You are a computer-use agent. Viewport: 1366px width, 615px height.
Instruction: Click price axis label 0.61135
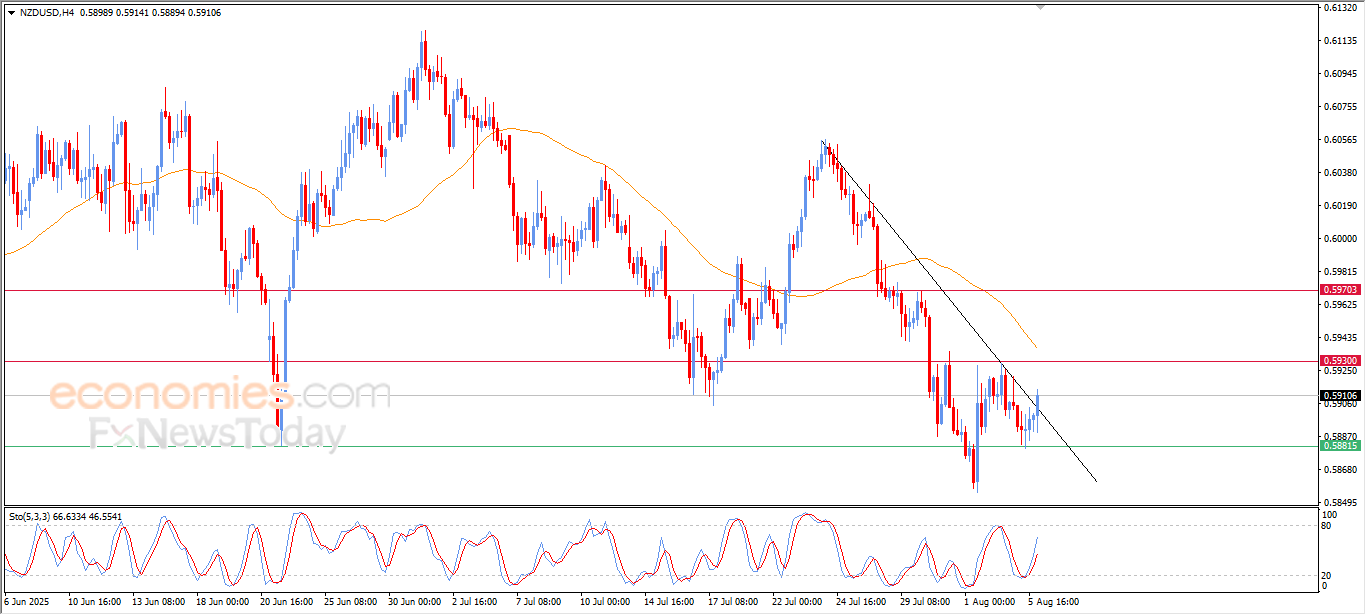coord(1340,41)
